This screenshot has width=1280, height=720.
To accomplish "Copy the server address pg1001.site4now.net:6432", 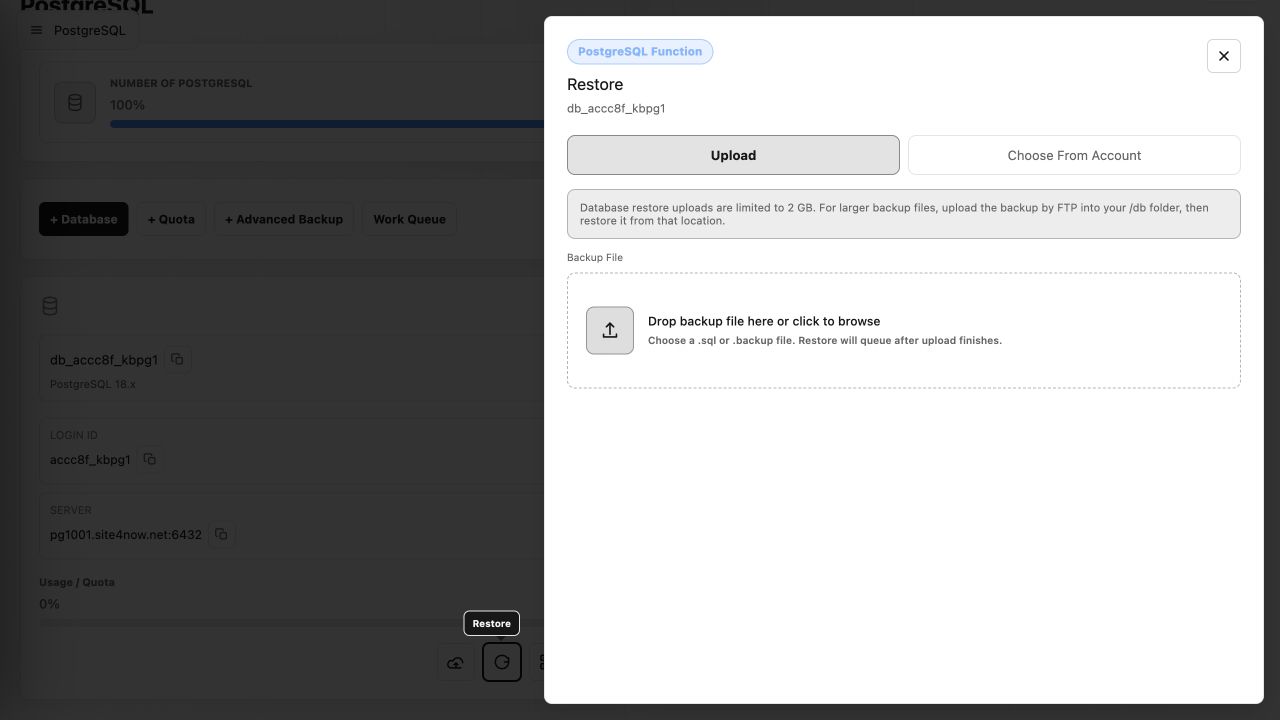I will tap(221, 534).
